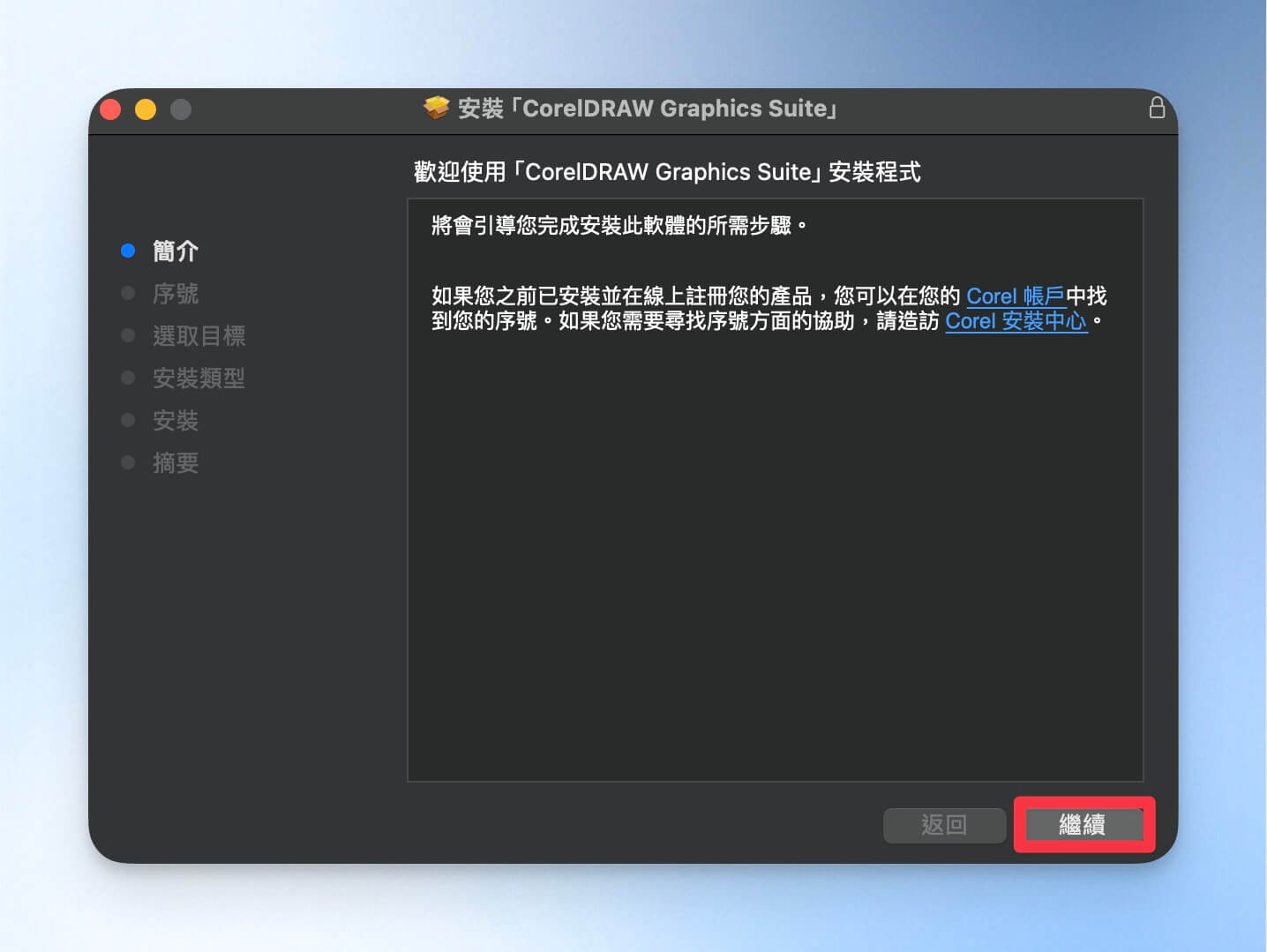
Task: Minimize the installer with yellow button
Action: pyautogui.click(x=146, y=109)
